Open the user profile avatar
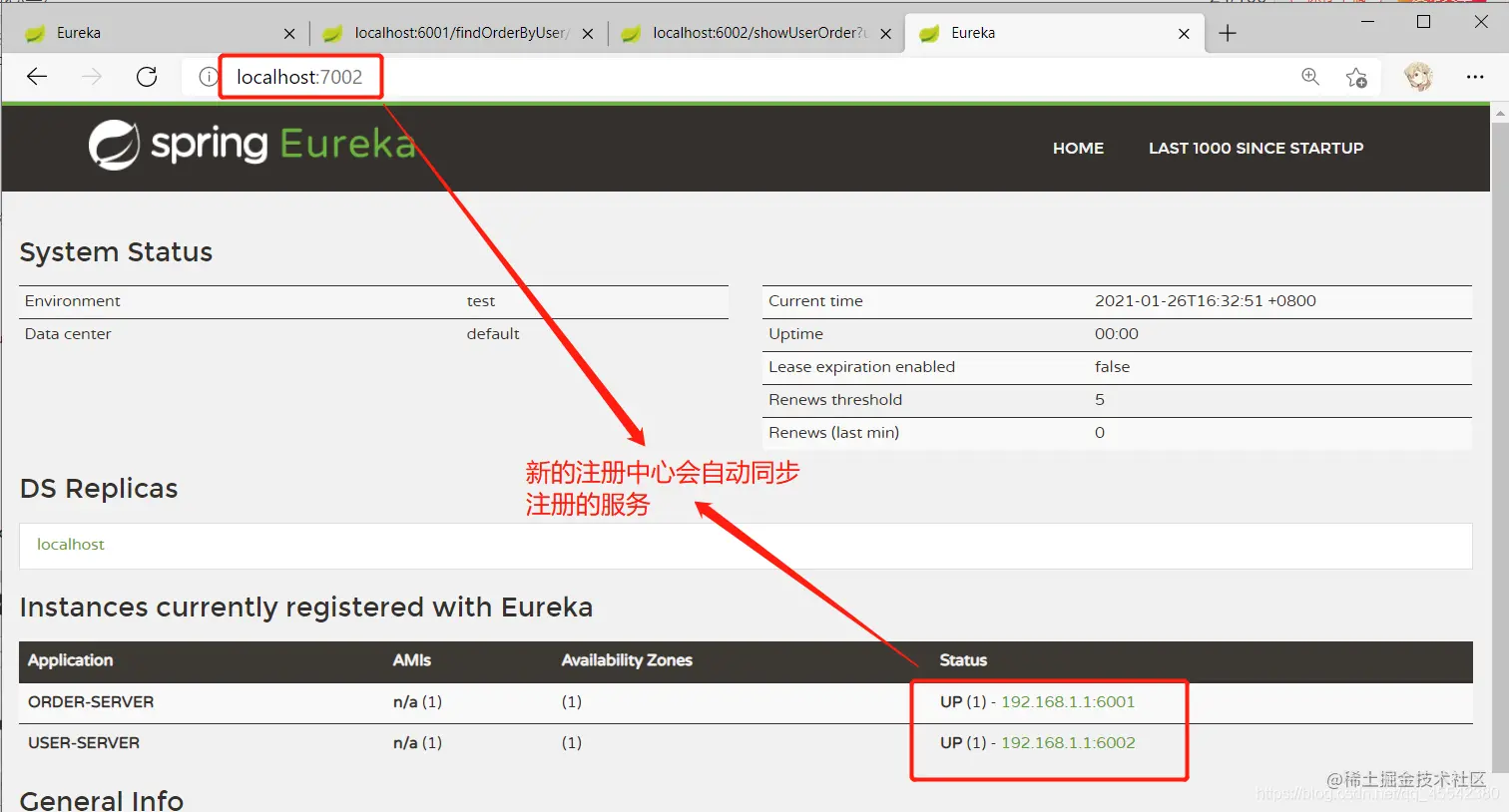Screen dimensions: 1509x812 1418,77
